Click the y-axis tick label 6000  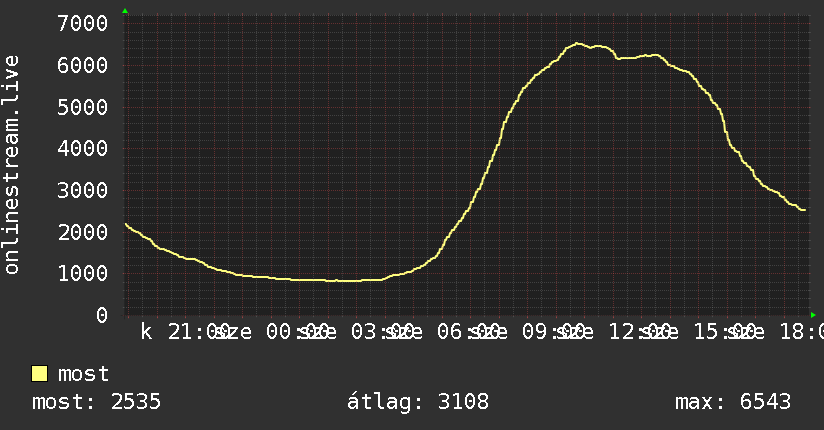pyautogui.click(x=83, y=66)
